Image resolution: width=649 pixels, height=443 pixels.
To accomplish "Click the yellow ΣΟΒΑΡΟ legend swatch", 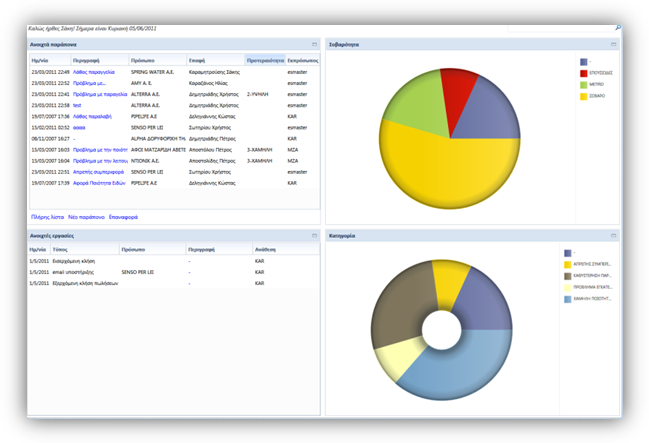I will click(x=584, y=96).
